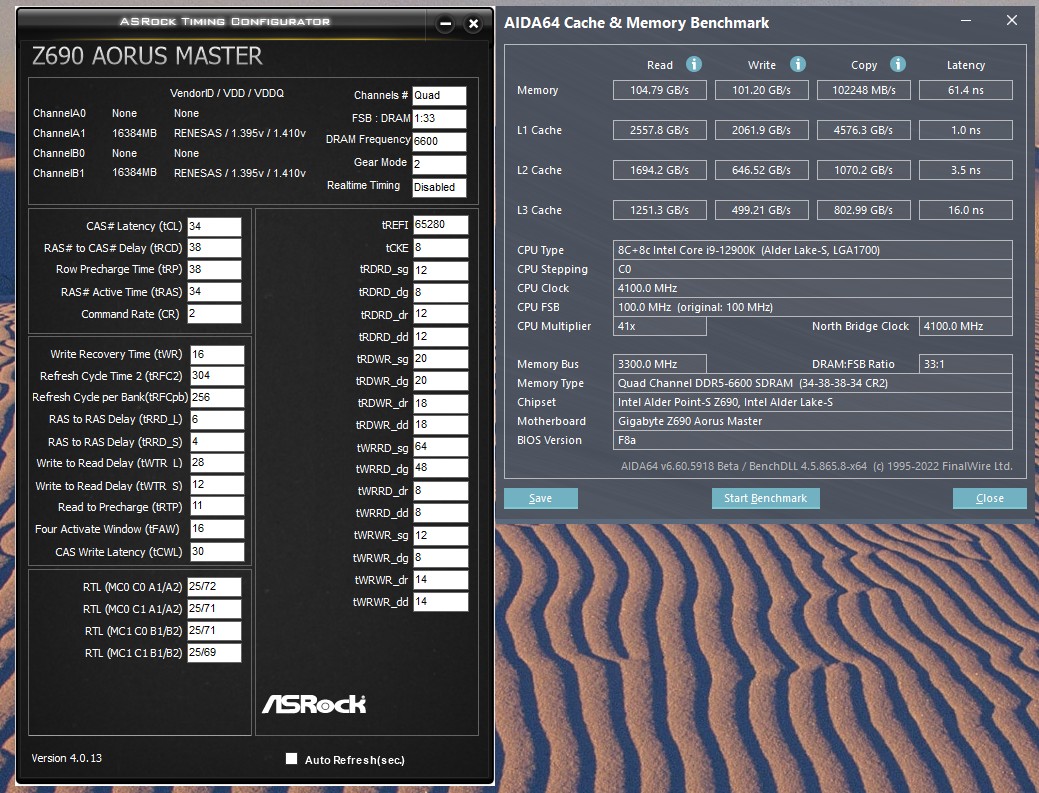The width and height of the screenshot is (1039, 793).
Task: Select the Write Recovery Time (tWR) field
Action: 217,354
